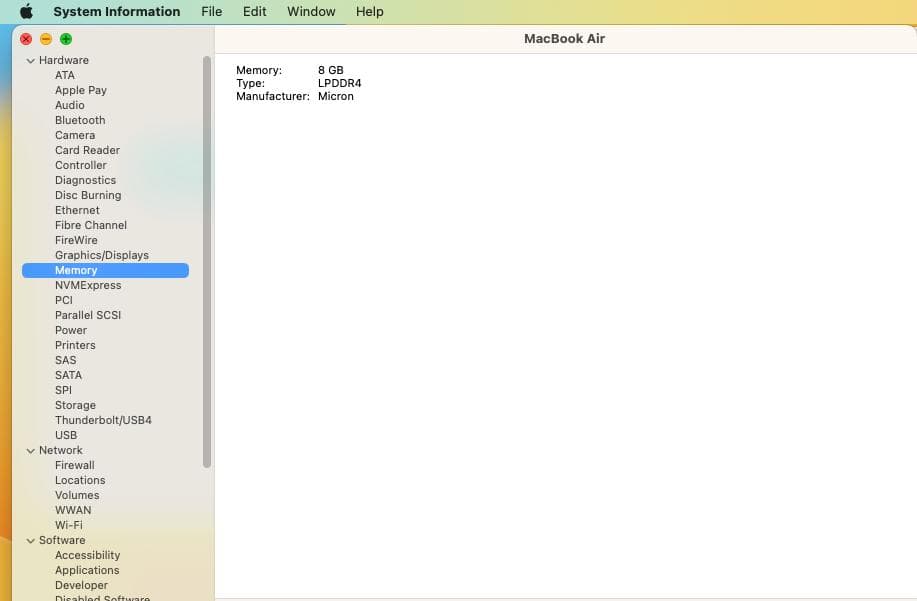Image resolution: width=917 pixels, height=601 pixels.
Task: View Graphics/Displays information
Action: 102,255
